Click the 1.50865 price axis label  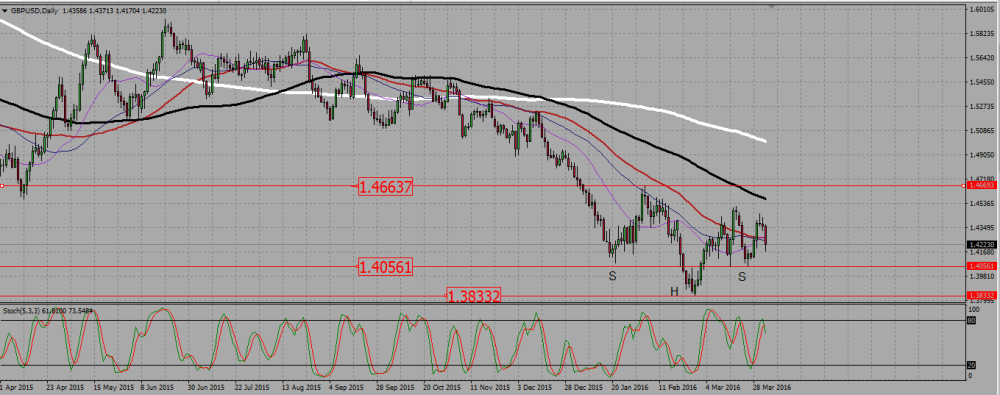click(x=981, y=131)
